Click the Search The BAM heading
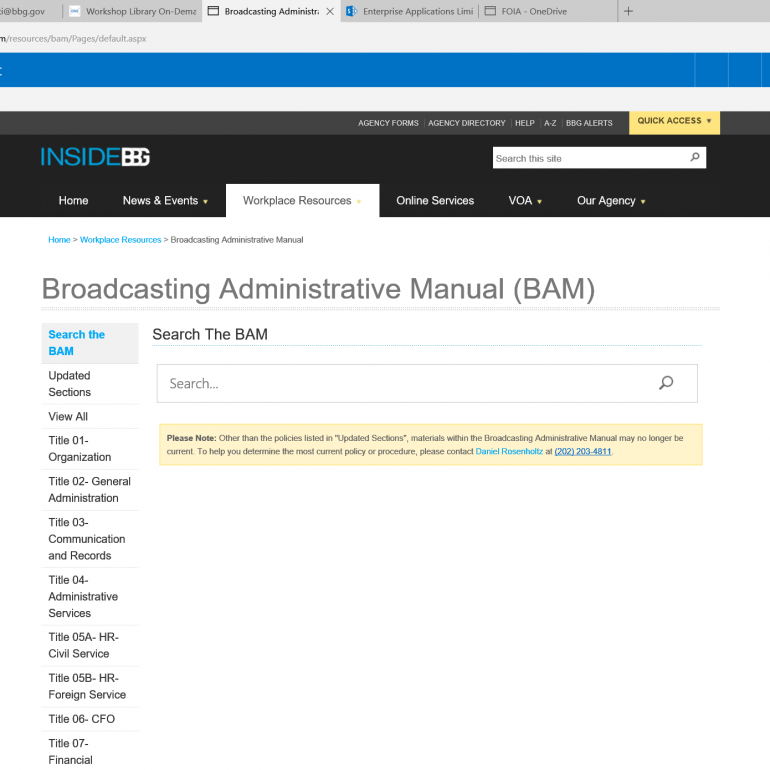The width and height of the screenshot is (770, 770). point(210,334)
